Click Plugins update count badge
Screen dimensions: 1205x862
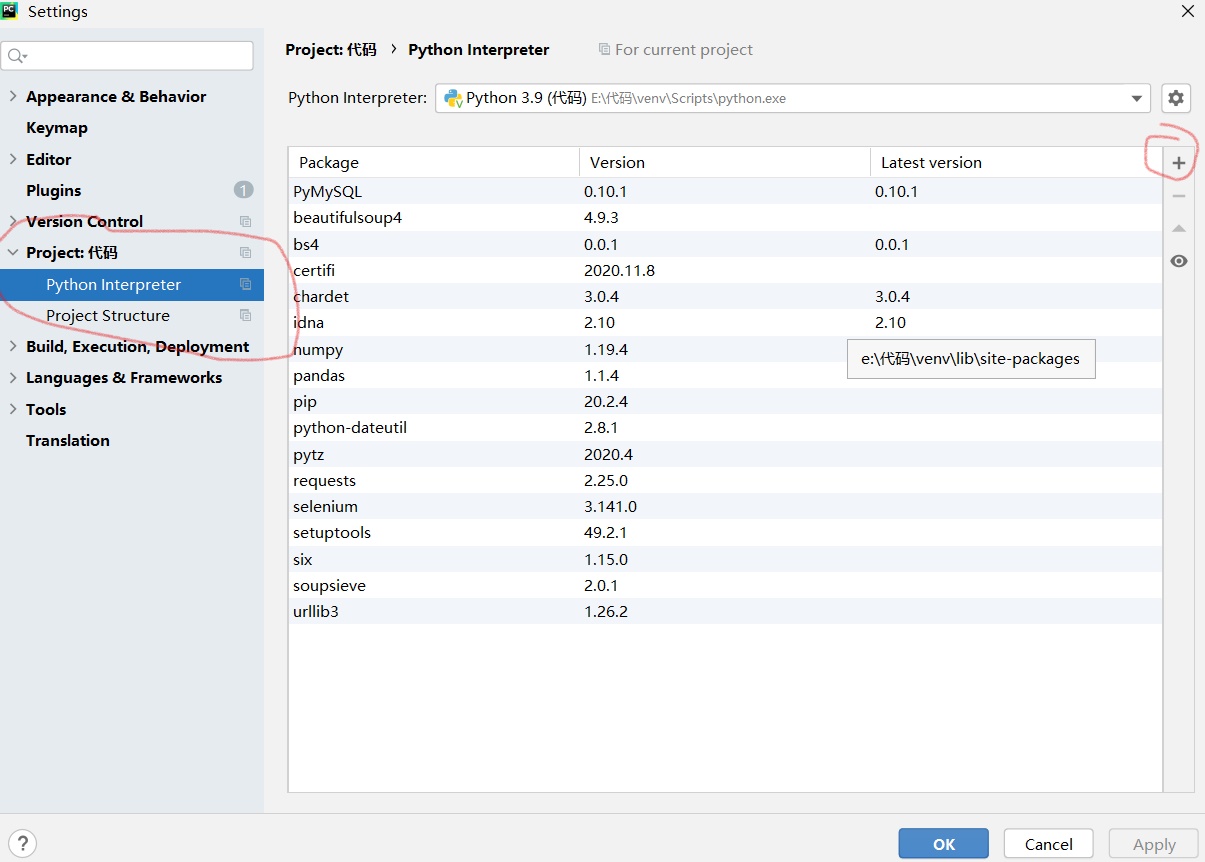coord(244,190)
